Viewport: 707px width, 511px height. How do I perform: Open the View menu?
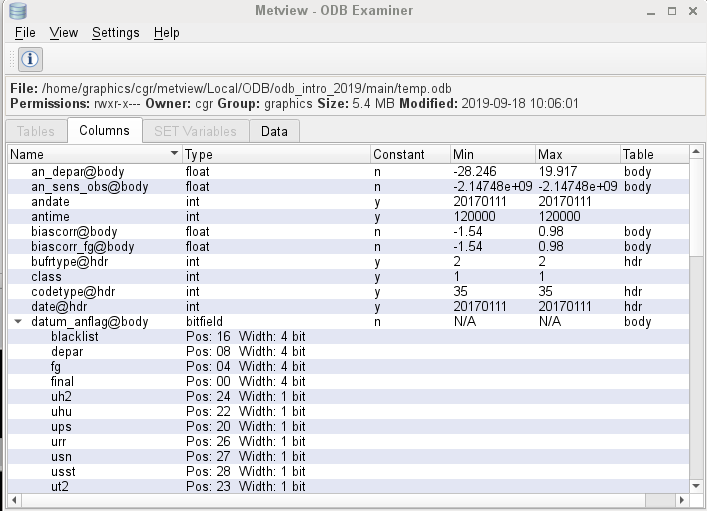click(x=64, y=32)
